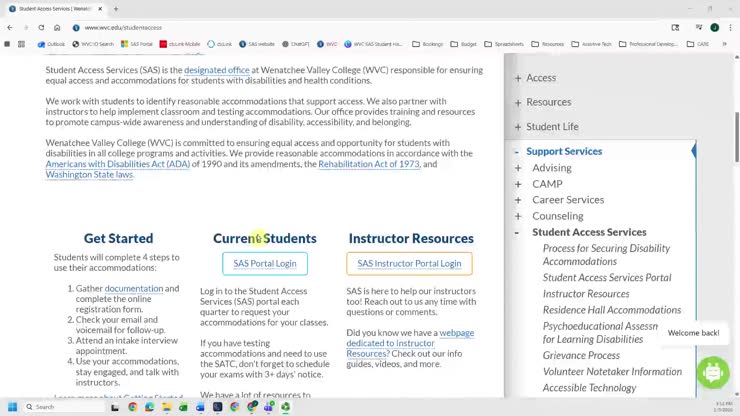
Task: Collapse the Student Access Services submenu
Action: click(517, 232)
